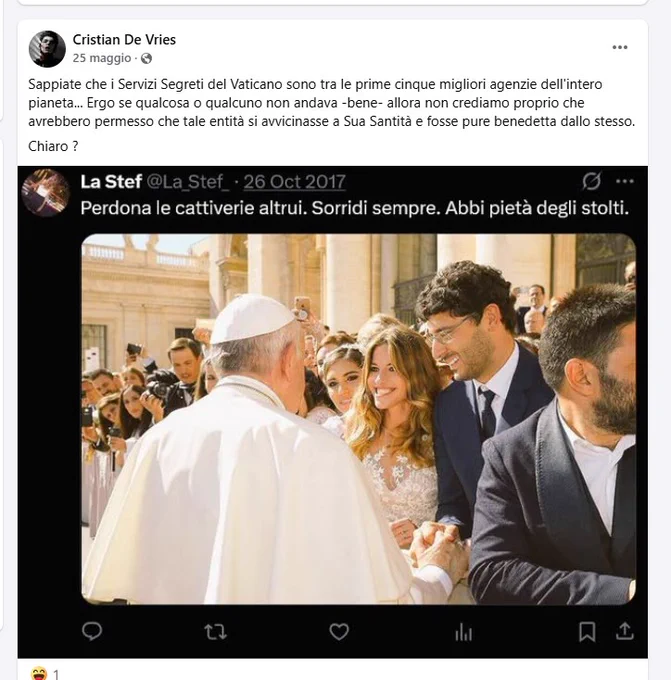
Task: Open the Facebook post options menu
Action: (620, 47)
